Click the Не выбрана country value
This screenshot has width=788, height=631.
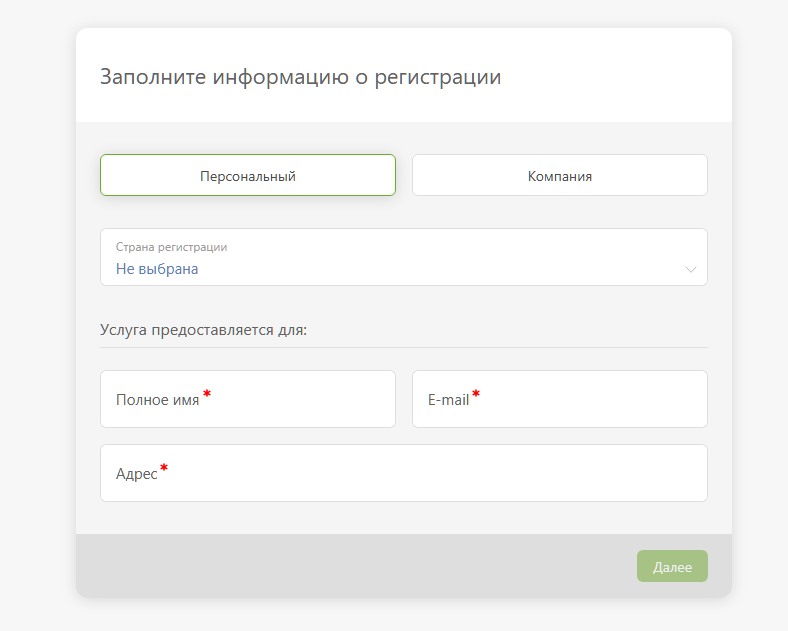coord(157,269)
